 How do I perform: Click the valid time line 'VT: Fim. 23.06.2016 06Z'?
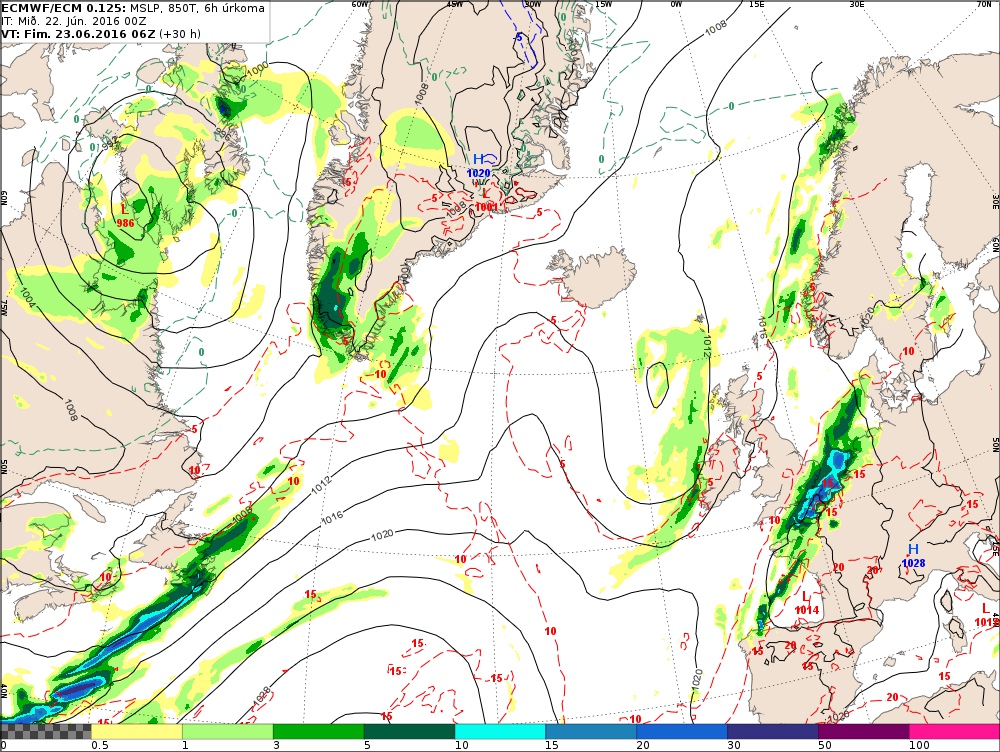(78, 34)
